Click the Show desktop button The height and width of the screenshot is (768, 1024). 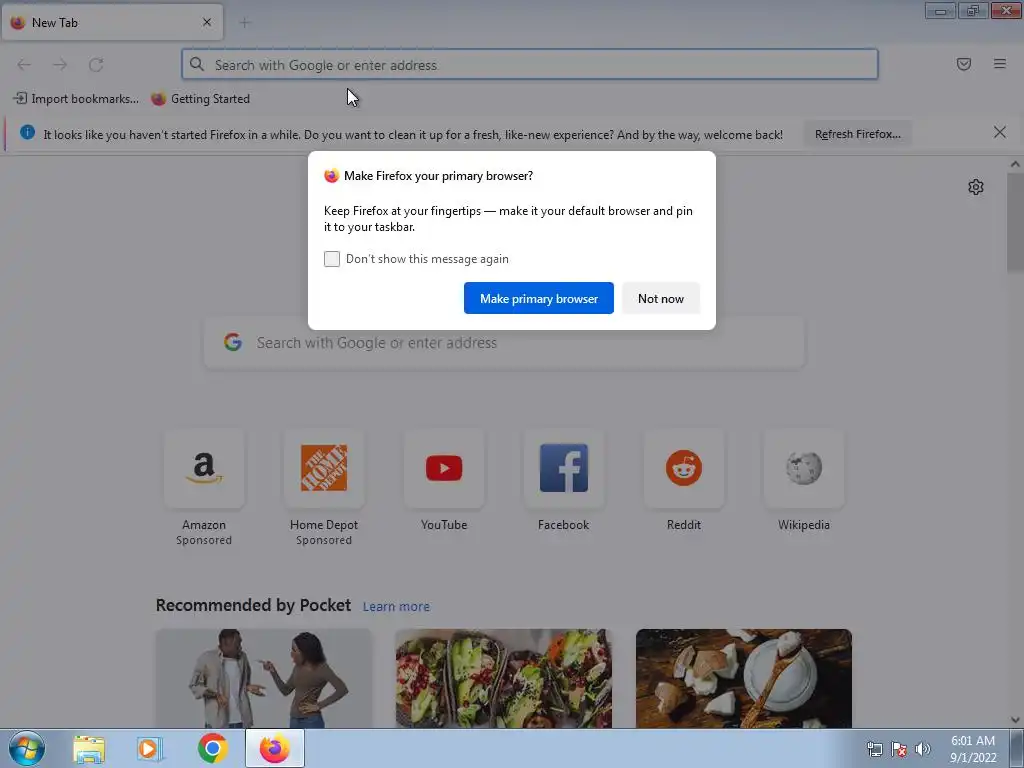point(1017,748)
